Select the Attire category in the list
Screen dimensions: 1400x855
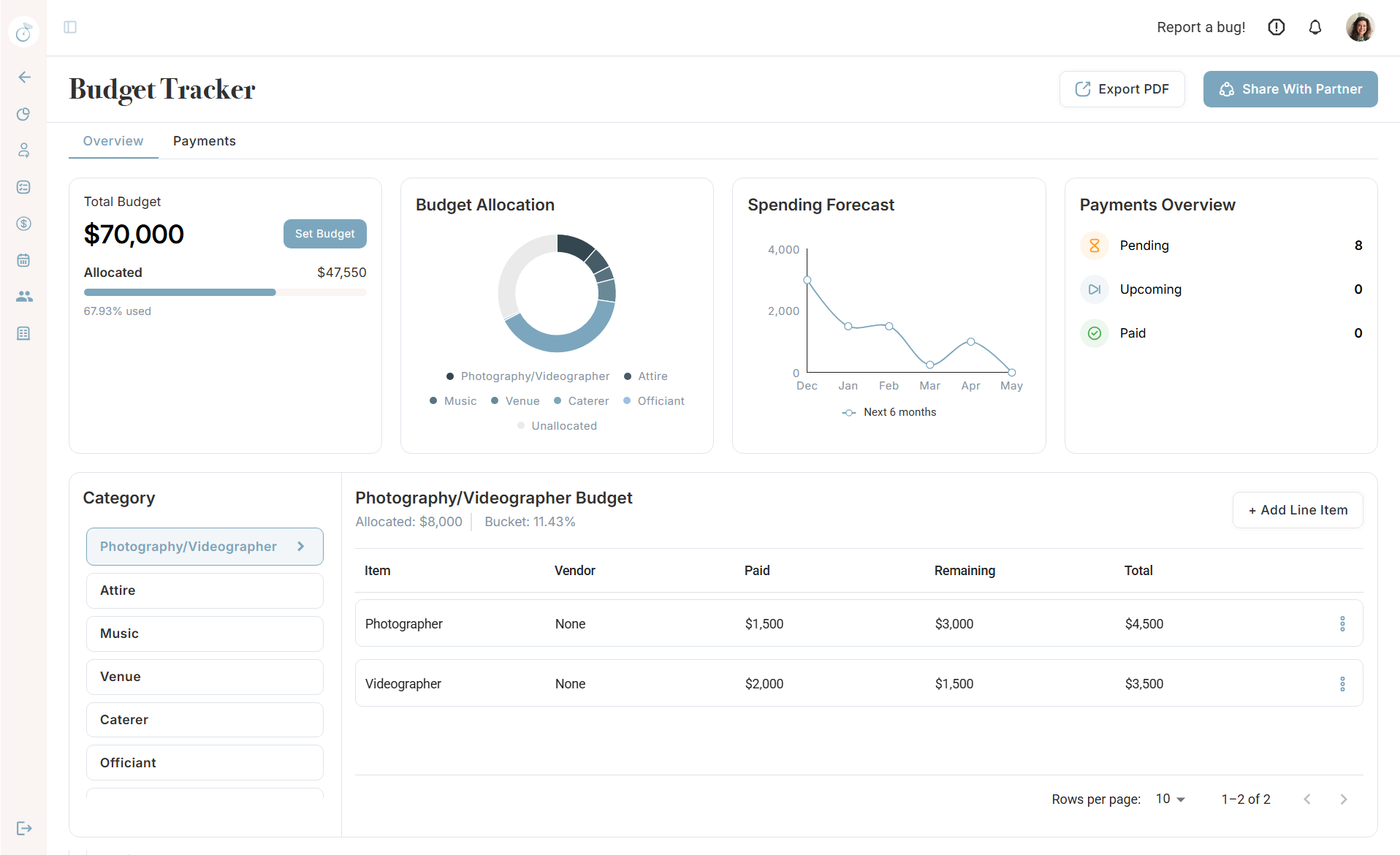(x=205, y=590)
